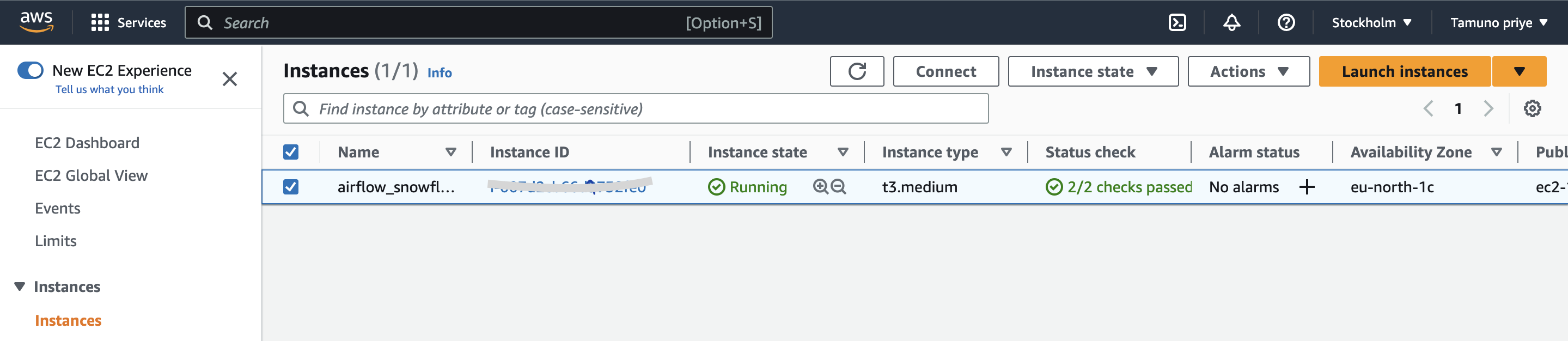
Task: Open EC2 Dashboard in sidebar
Action: (87, 143)
